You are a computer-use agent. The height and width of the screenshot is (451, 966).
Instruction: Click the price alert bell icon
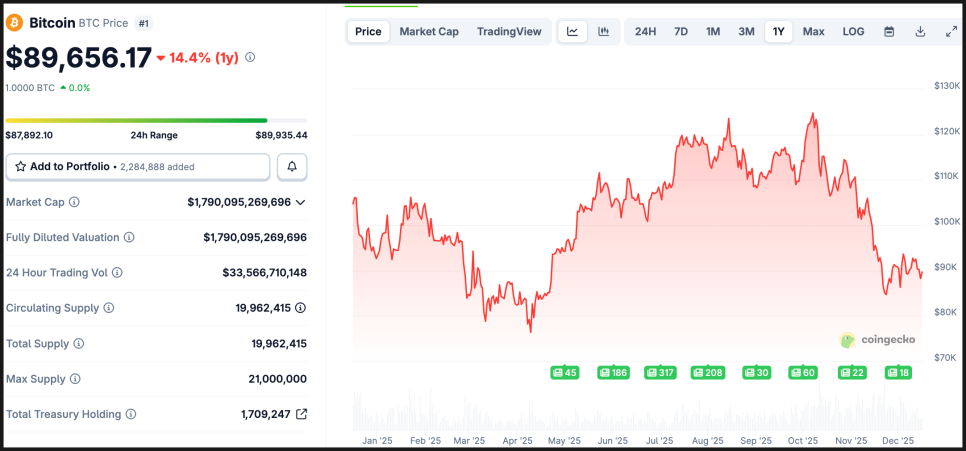[x=292, y=166]
